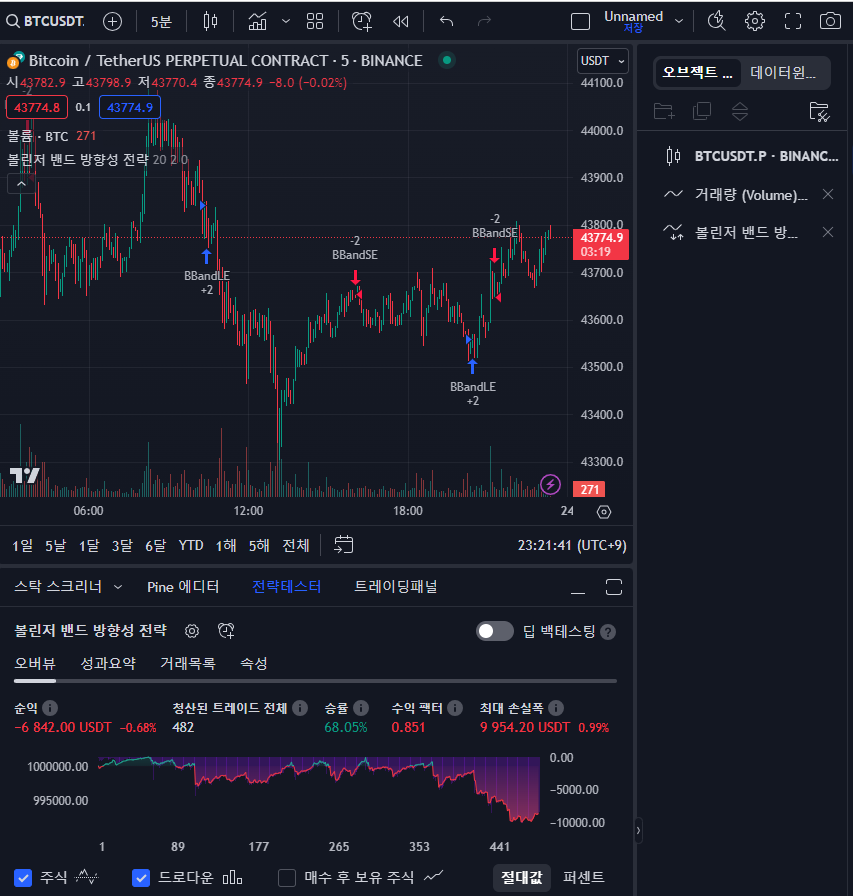Start bar replay mode

pyautogui.click(x=401, y=22)
